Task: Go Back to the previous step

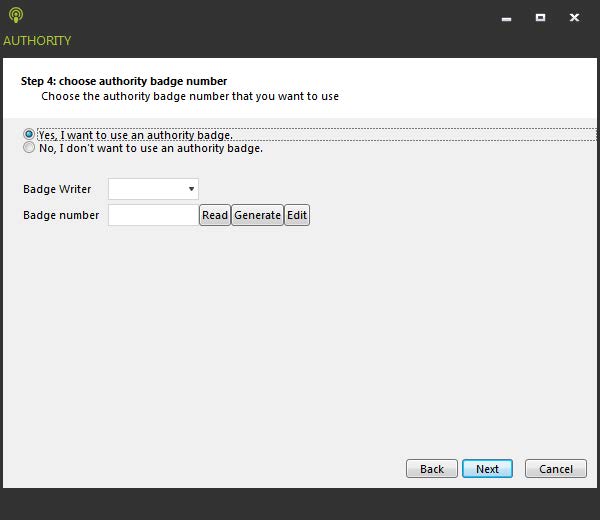Action: 431,469
